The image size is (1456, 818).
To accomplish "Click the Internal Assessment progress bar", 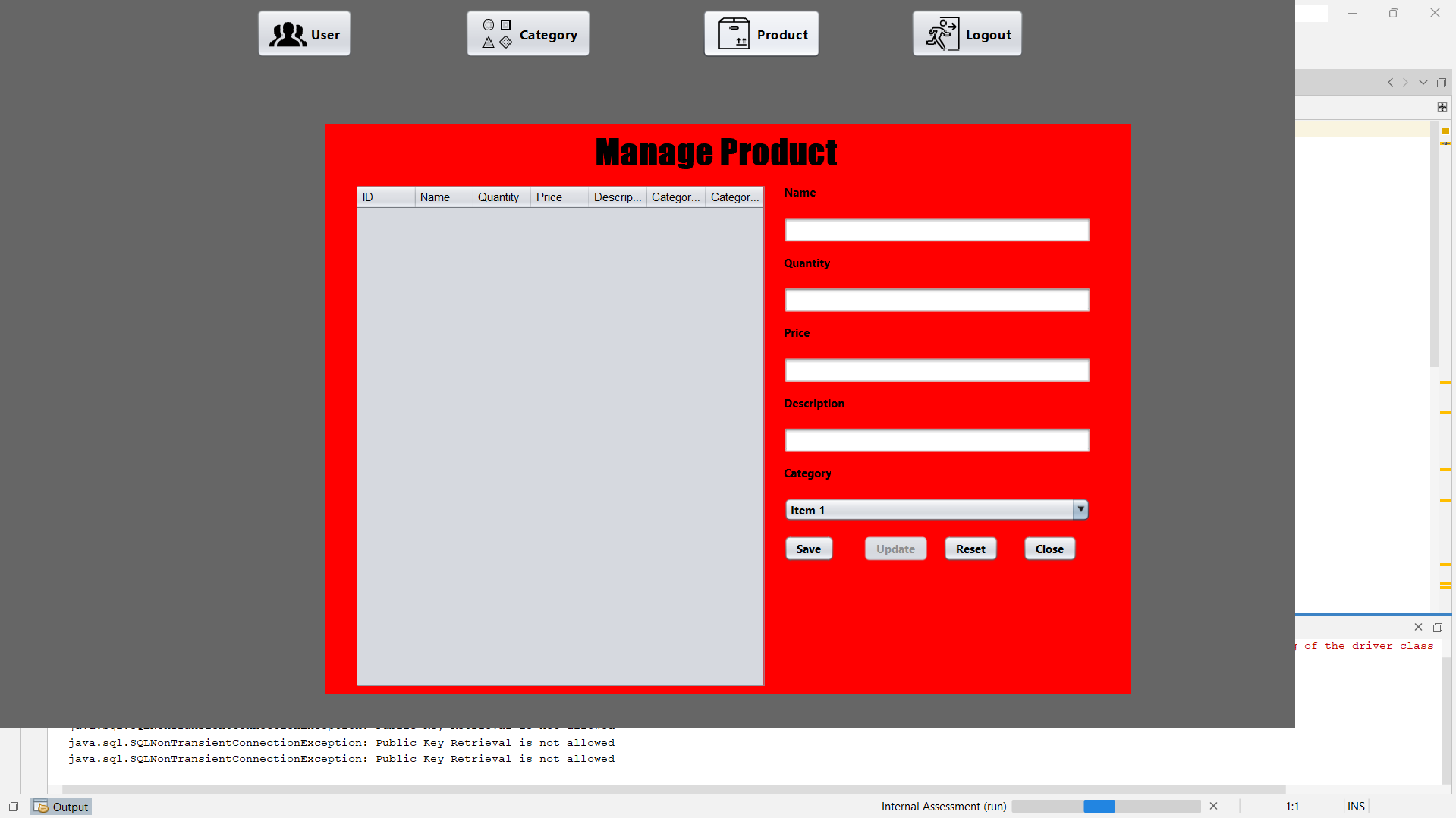I will 1105,806.
